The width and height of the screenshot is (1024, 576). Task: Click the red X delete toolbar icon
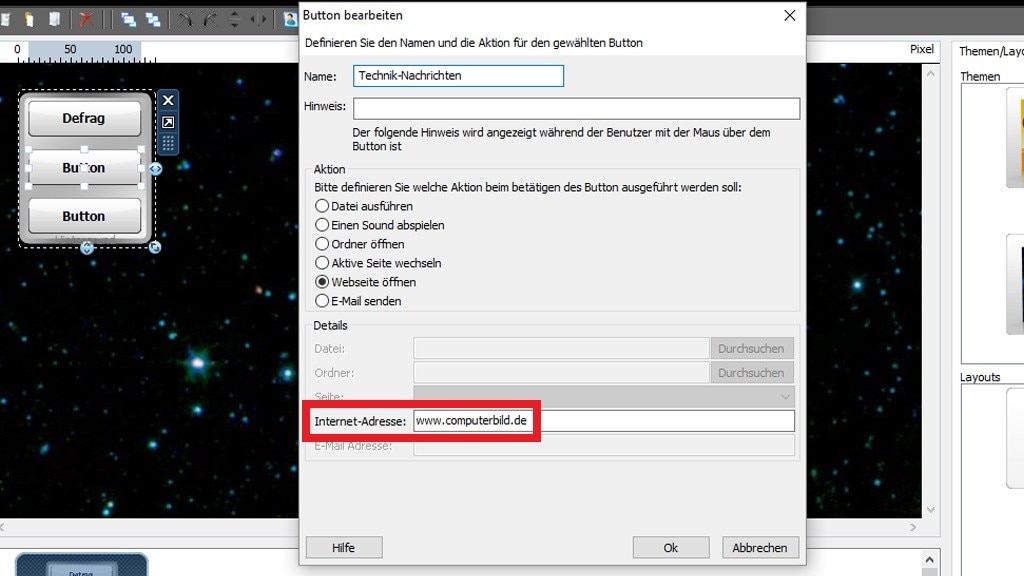(86, 19)
